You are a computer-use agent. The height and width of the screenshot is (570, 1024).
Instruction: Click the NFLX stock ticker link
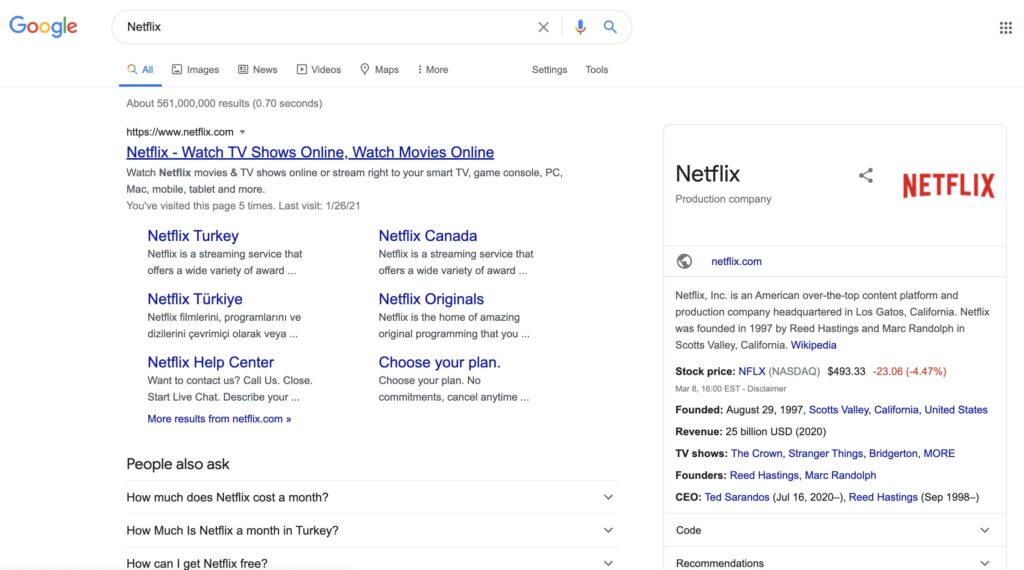coord(752,372)
